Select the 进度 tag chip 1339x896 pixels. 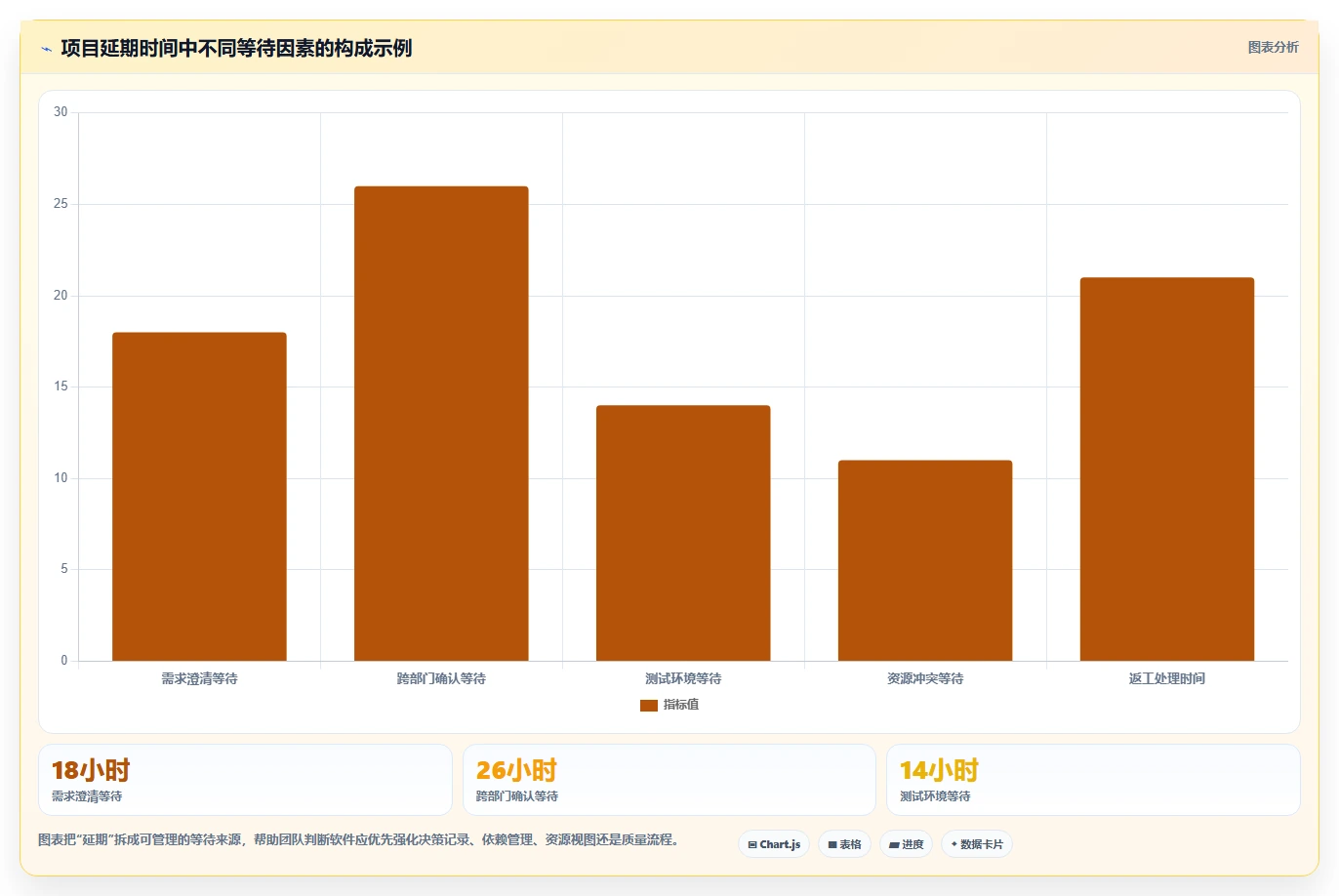pyautogui.click(x=907, y=844)
